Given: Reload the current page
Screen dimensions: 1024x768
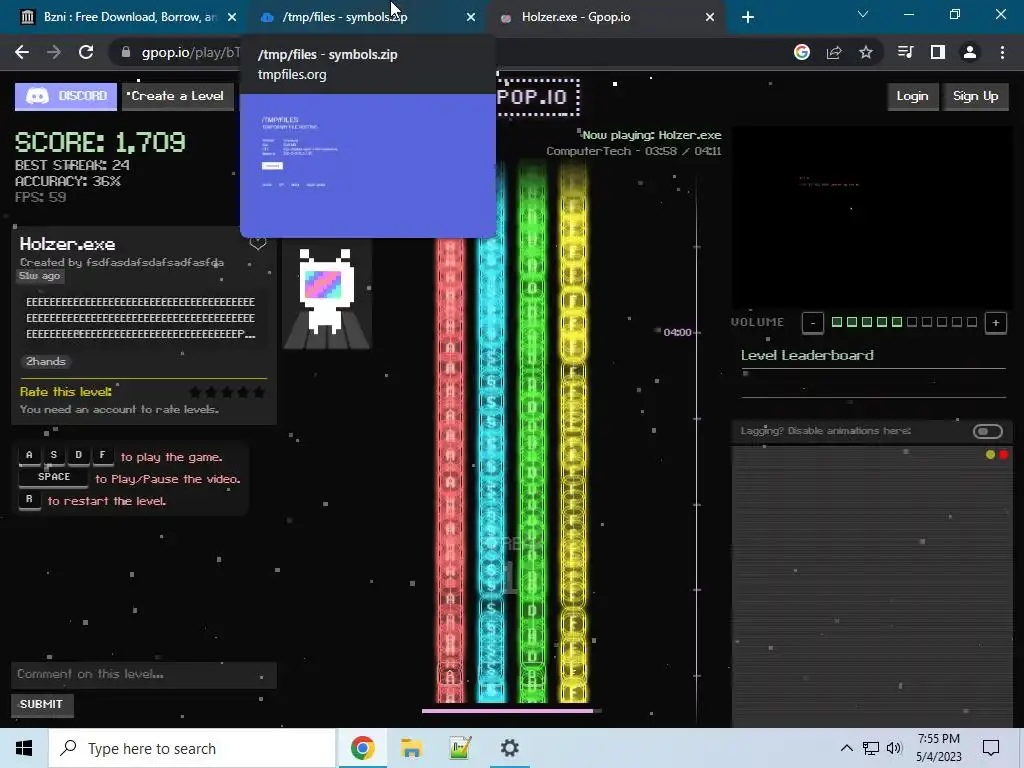Looking at the screenshot, I should pos(86,52).
